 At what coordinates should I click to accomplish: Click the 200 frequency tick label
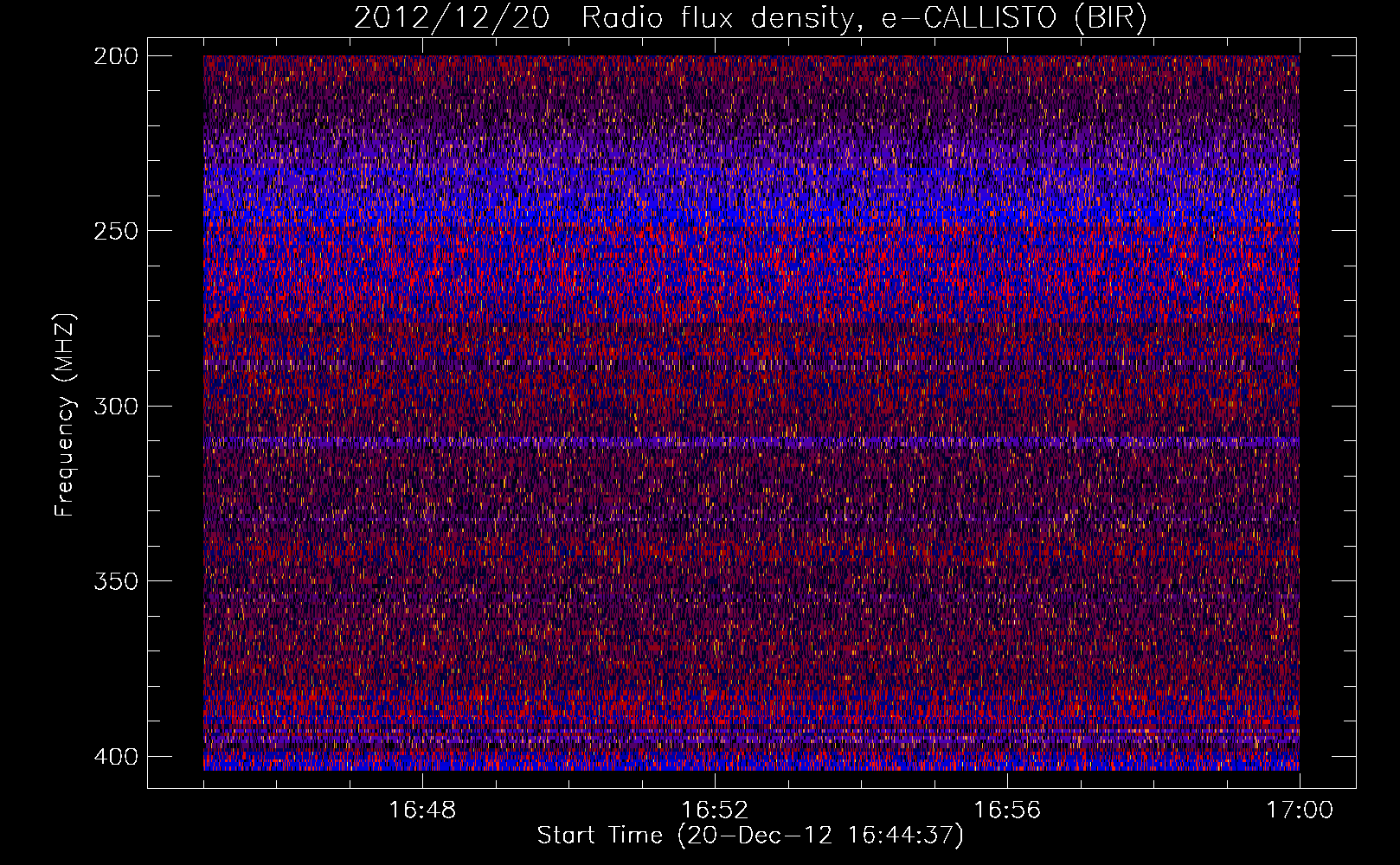coord(115,55)
